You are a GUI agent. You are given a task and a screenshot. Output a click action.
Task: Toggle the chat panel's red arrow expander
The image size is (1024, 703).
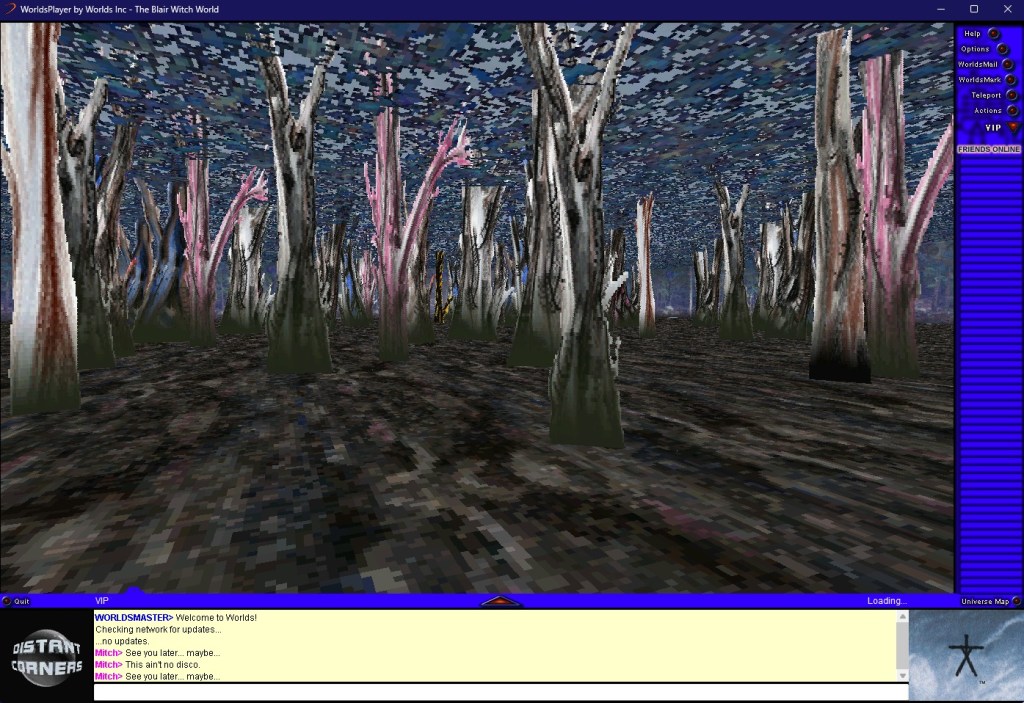pos(501,601)
